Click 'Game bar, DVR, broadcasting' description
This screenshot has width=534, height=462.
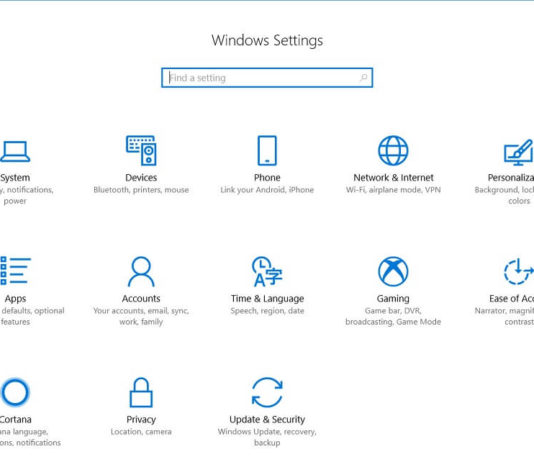coord(393,316)
